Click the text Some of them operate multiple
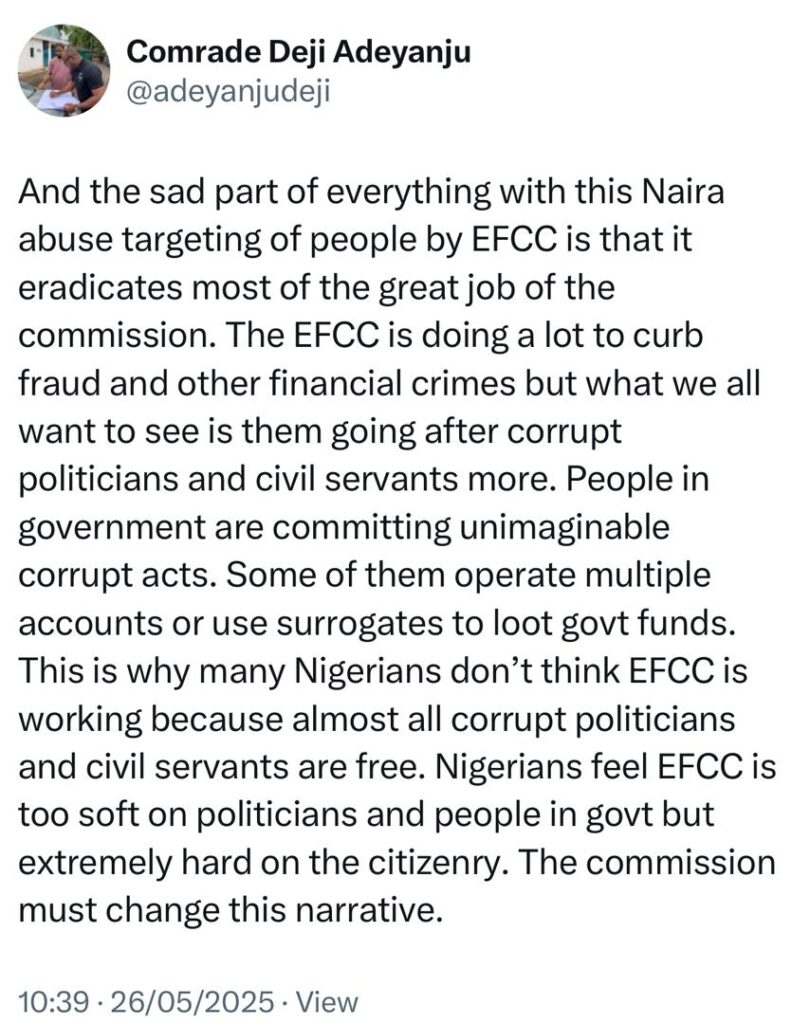810x1024 pixels. [468, 575]
